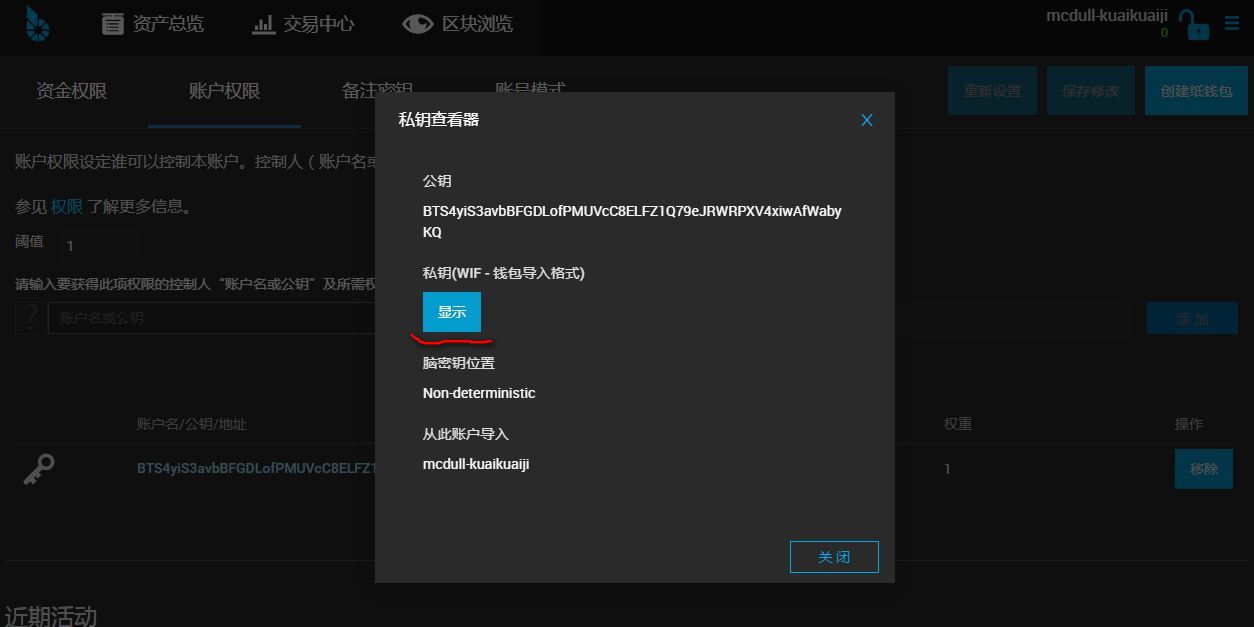This screenshot has width=1254, height=627.
Task: Remove the listed controller with 移除
Action: click(1203, 469)
